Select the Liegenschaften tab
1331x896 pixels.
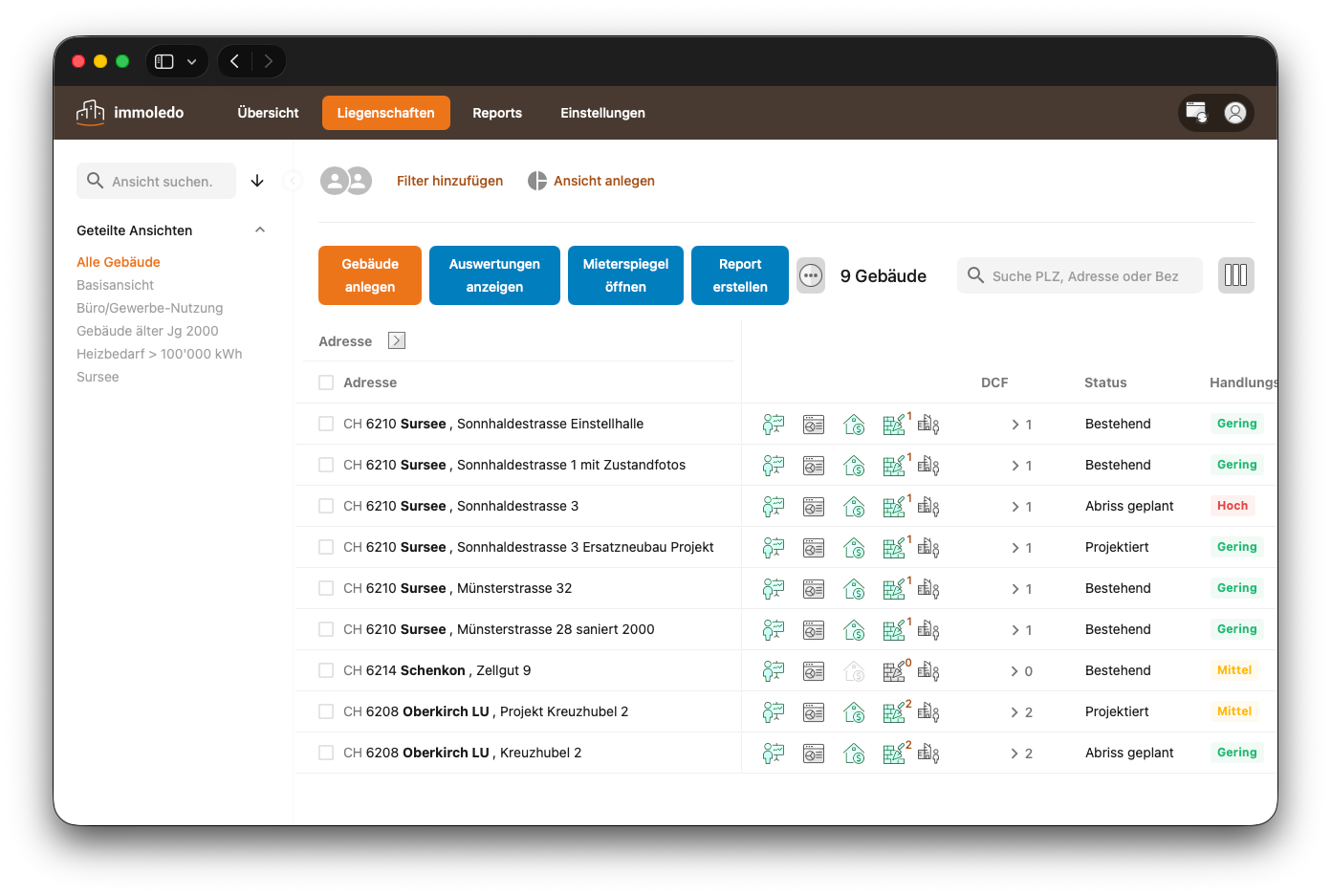pyautogui.click(x=386, y=113)
